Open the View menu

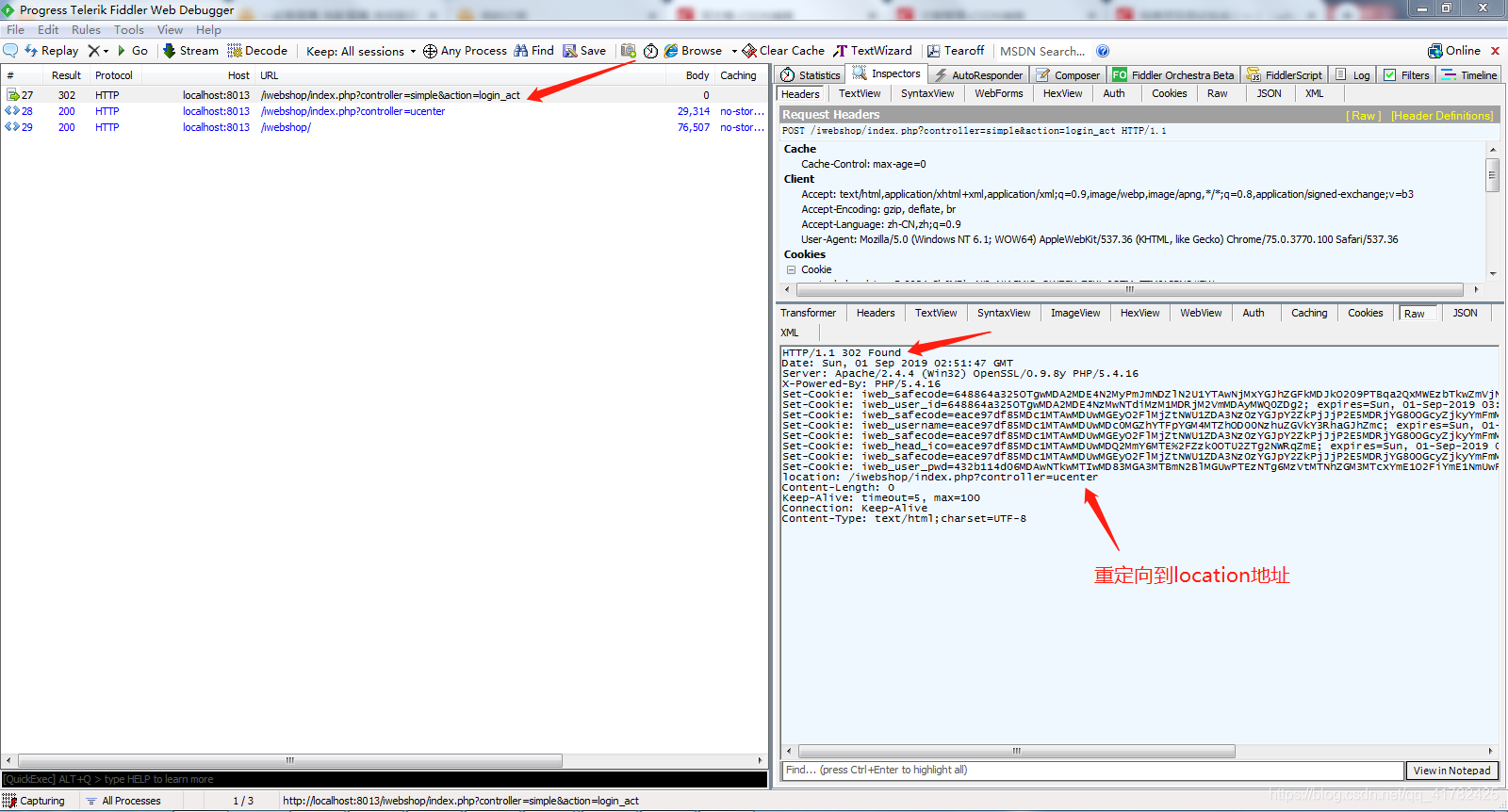(170, 30)
